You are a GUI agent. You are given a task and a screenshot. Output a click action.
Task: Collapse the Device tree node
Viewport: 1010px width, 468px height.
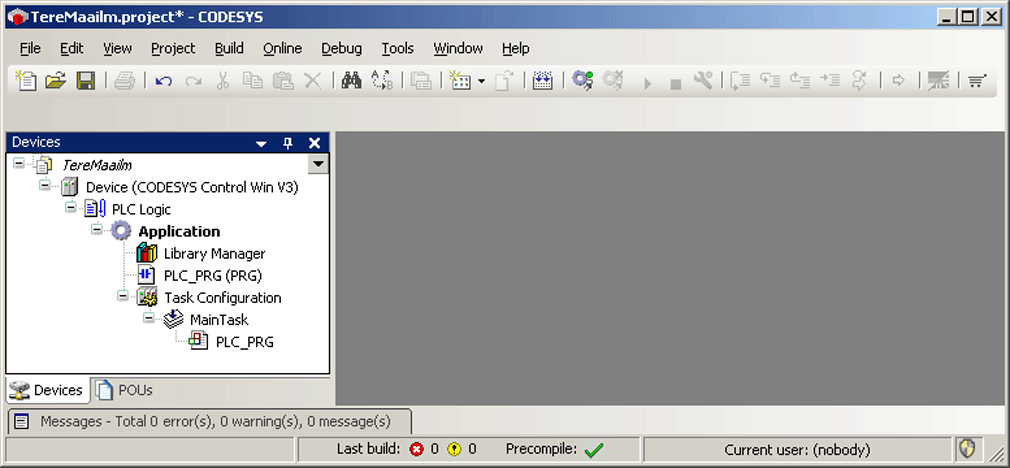pyautogui.click(x=44, y=185)
